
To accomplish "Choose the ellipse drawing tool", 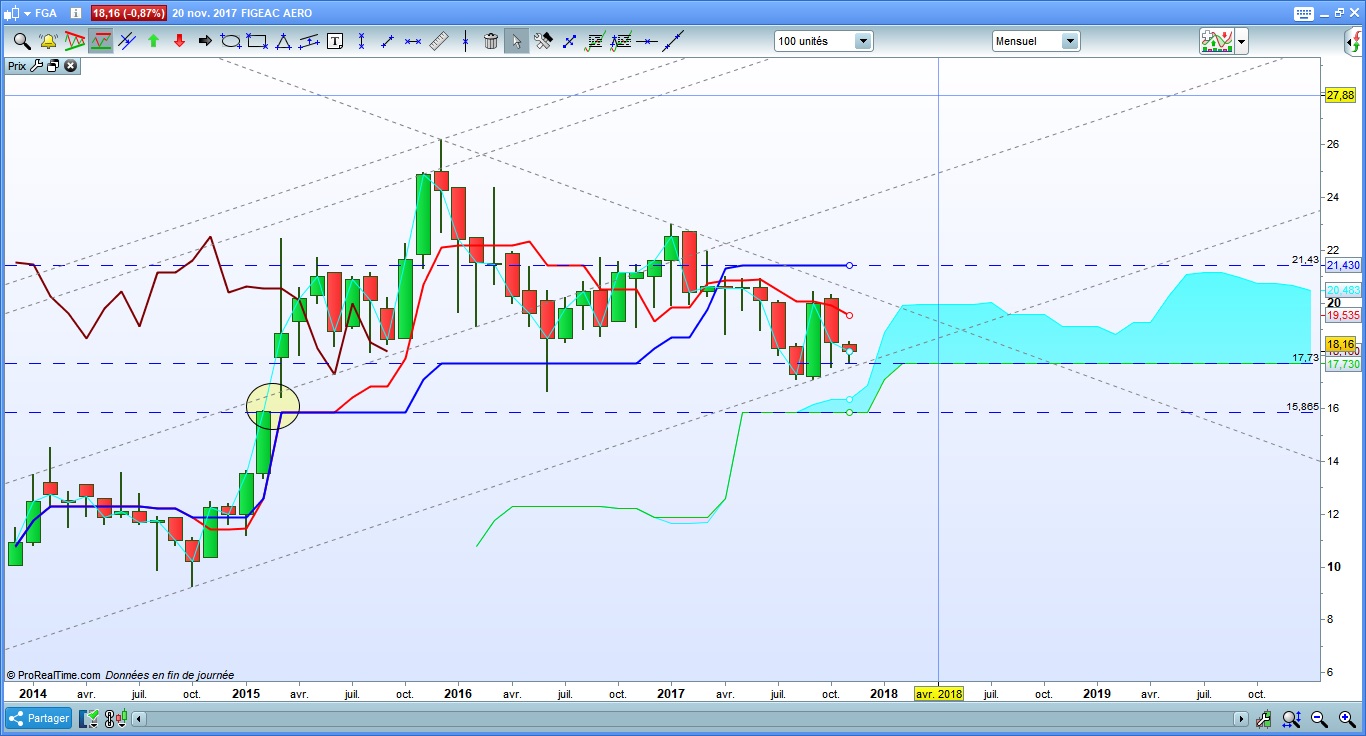I will [231, 41].
